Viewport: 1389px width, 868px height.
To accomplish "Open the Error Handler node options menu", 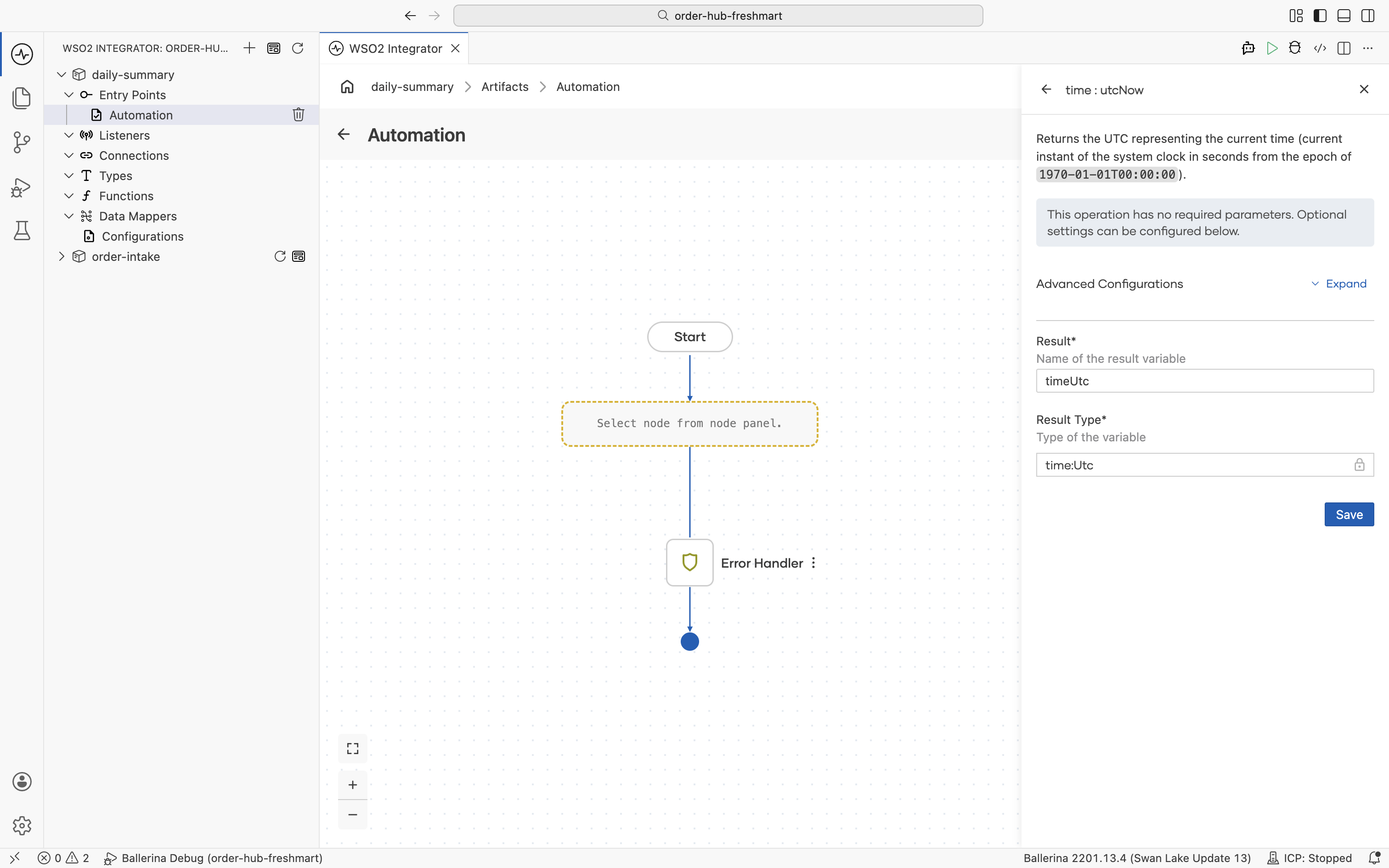I will pos(813,563).
